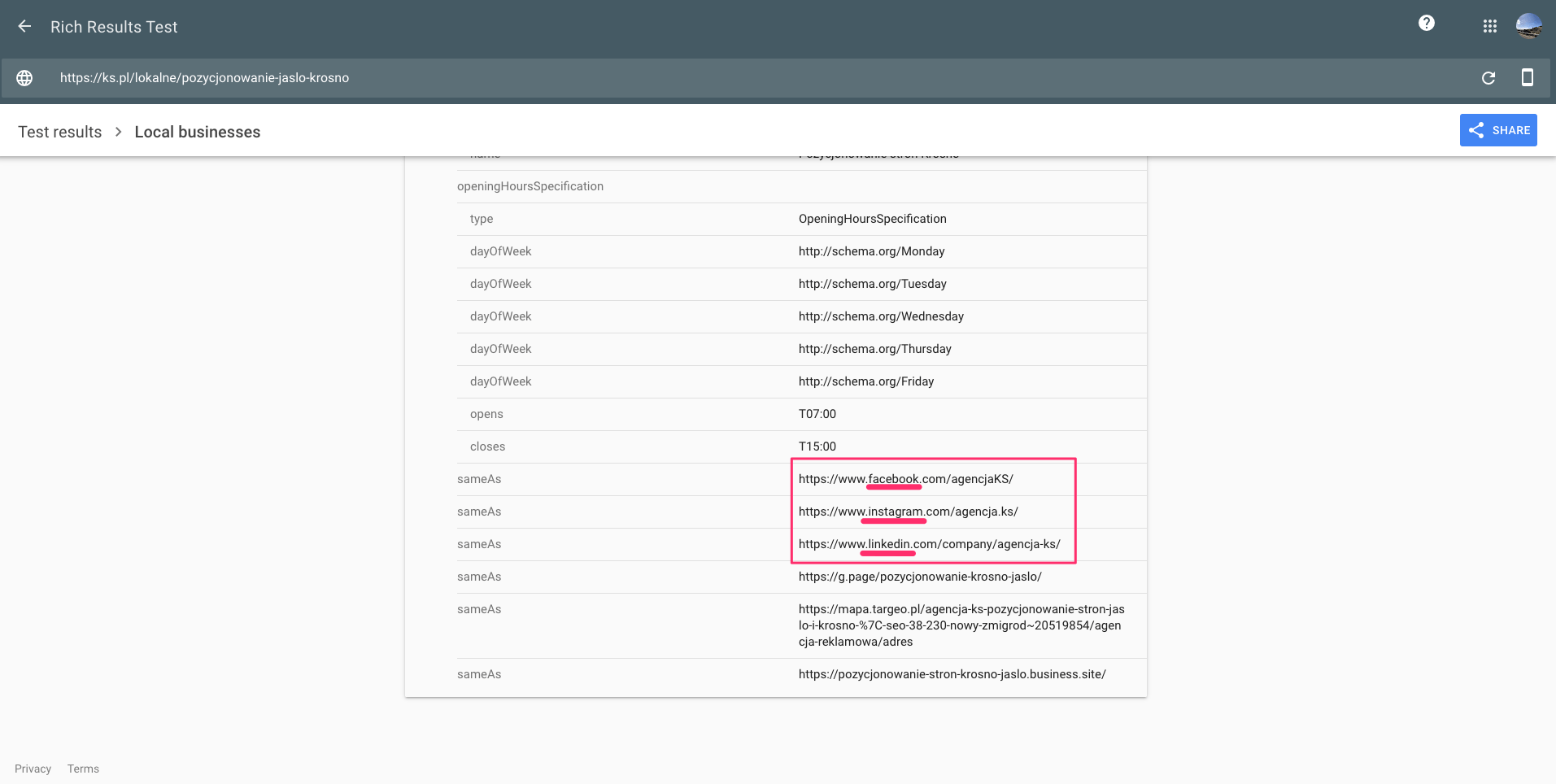
Task: Open the account profile avatar
Action: pos(1528,26)
